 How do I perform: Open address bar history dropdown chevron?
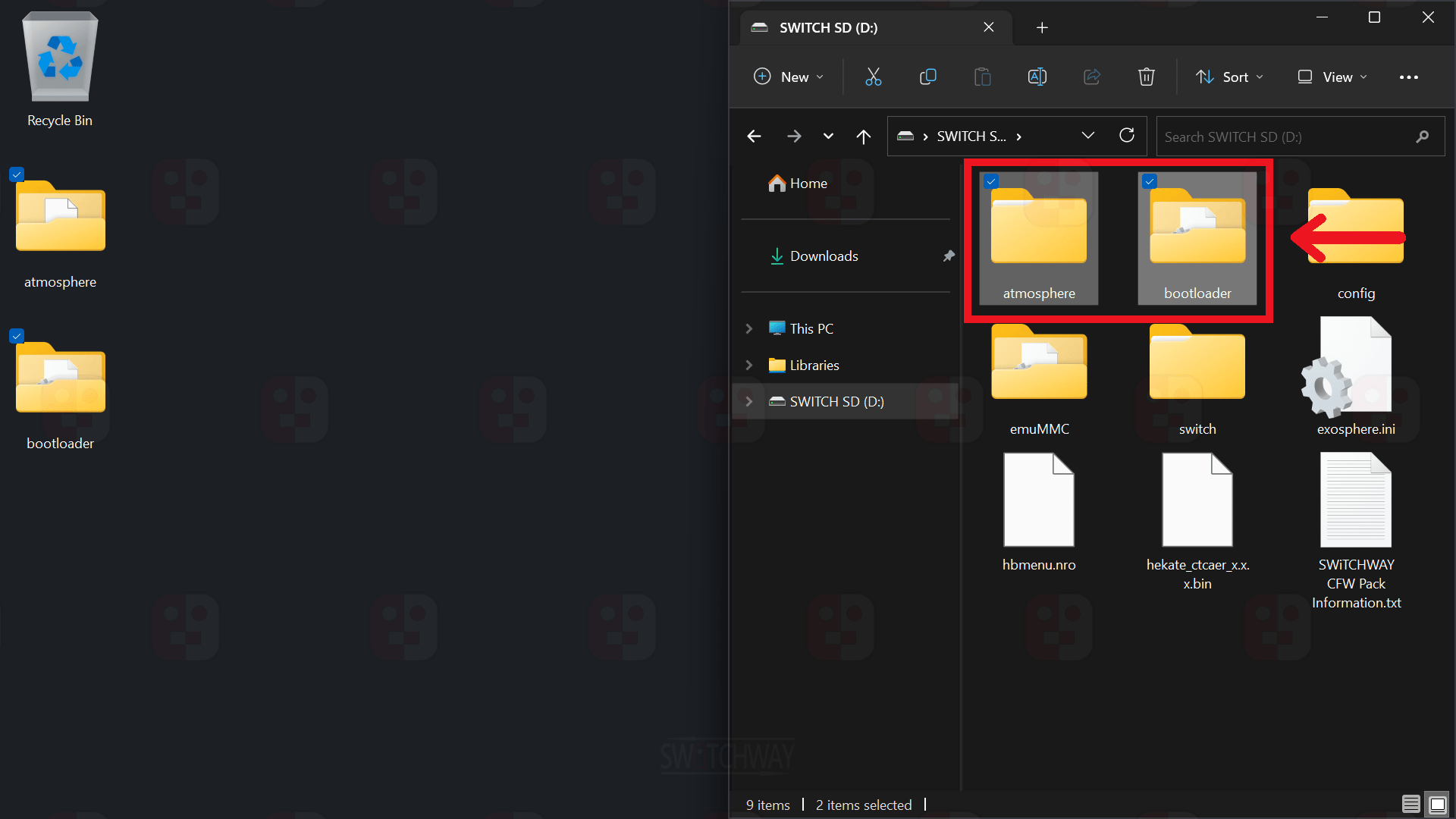tap(1087, 136)
